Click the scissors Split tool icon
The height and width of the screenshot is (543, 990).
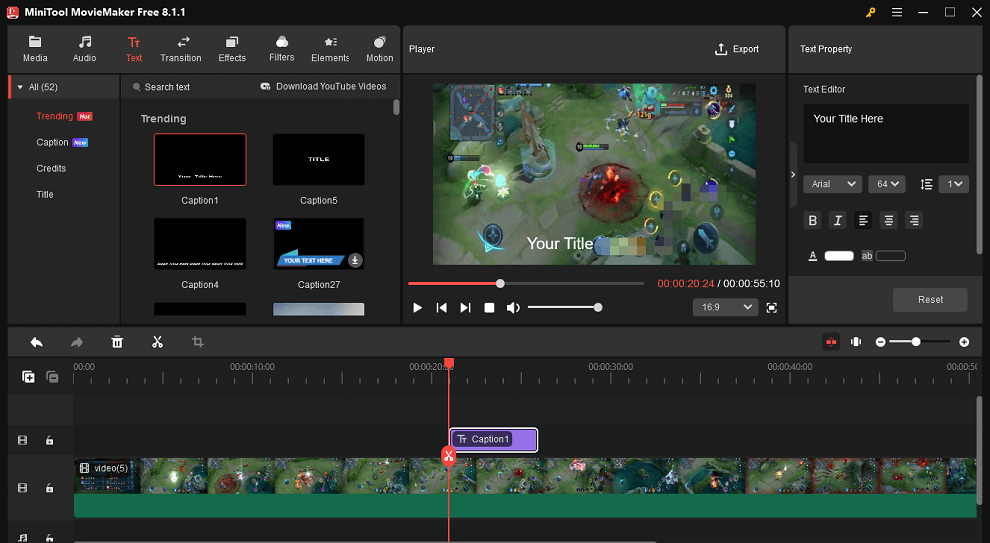[157, 342]
